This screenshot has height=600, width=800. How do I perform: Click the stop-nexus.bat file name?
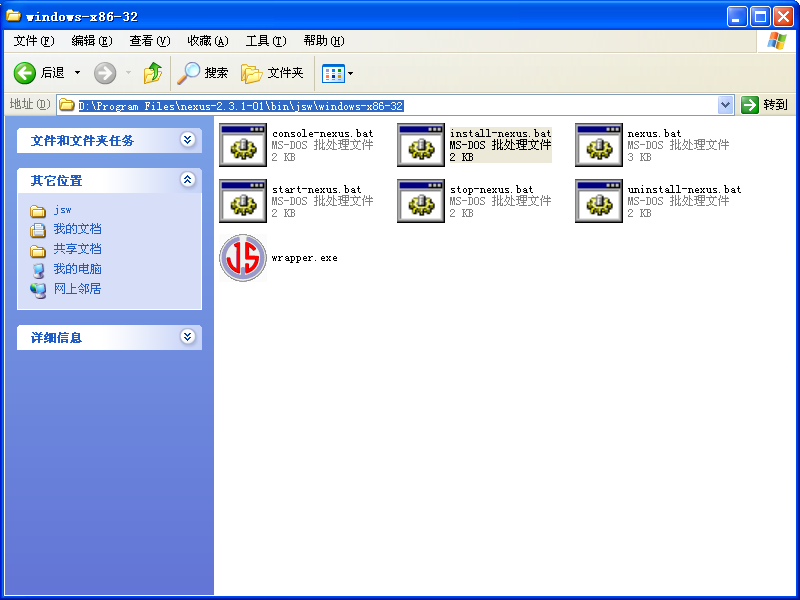pyautogui.click(x=491, y=190)
